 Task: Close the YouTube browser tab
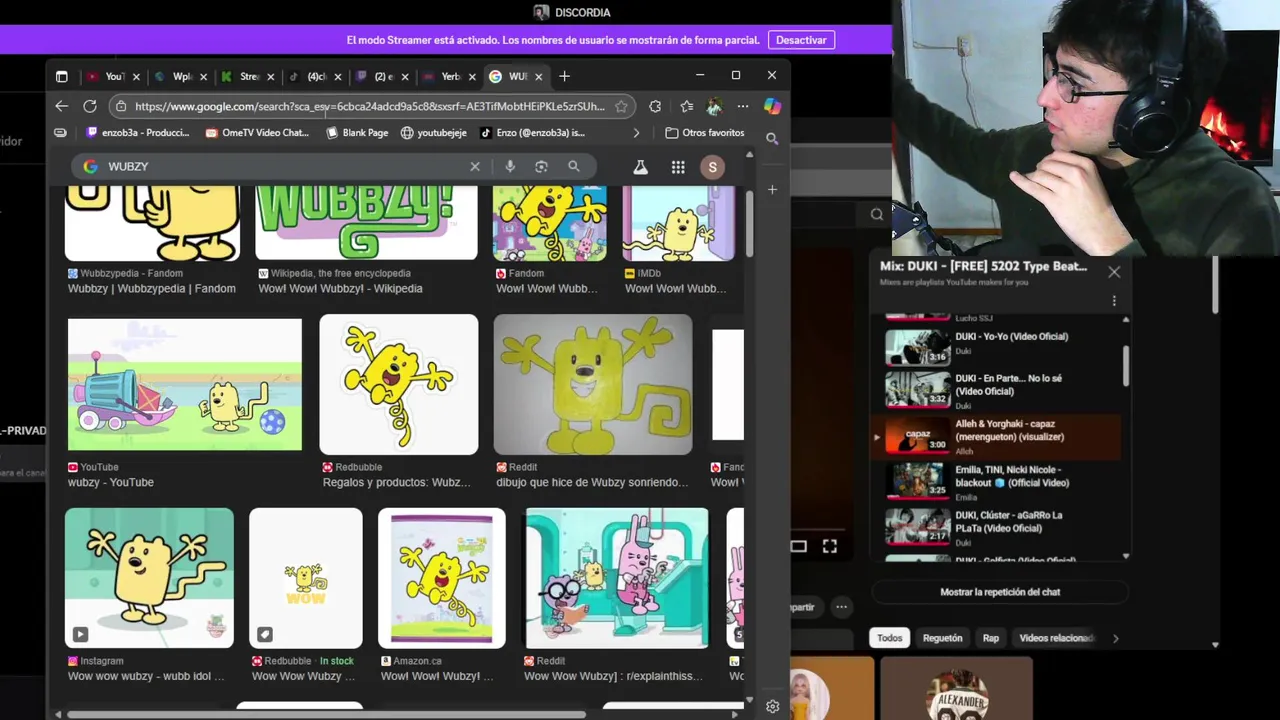(136, 76)
